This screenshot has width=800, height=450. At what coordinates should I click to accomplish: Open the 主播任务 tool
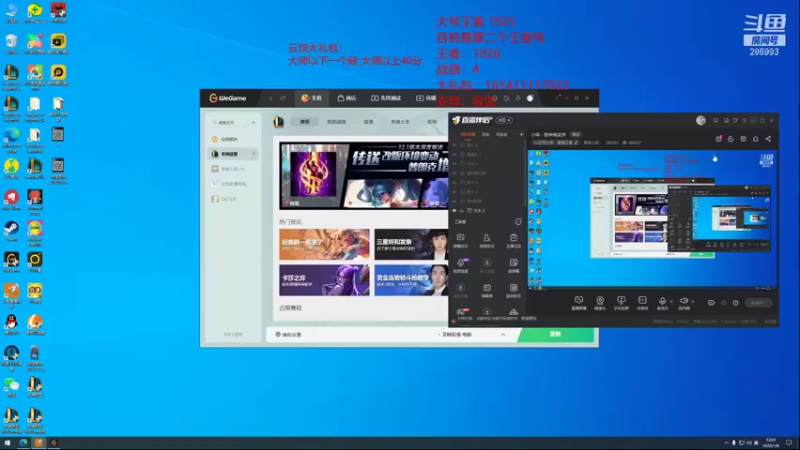[513, 241]
